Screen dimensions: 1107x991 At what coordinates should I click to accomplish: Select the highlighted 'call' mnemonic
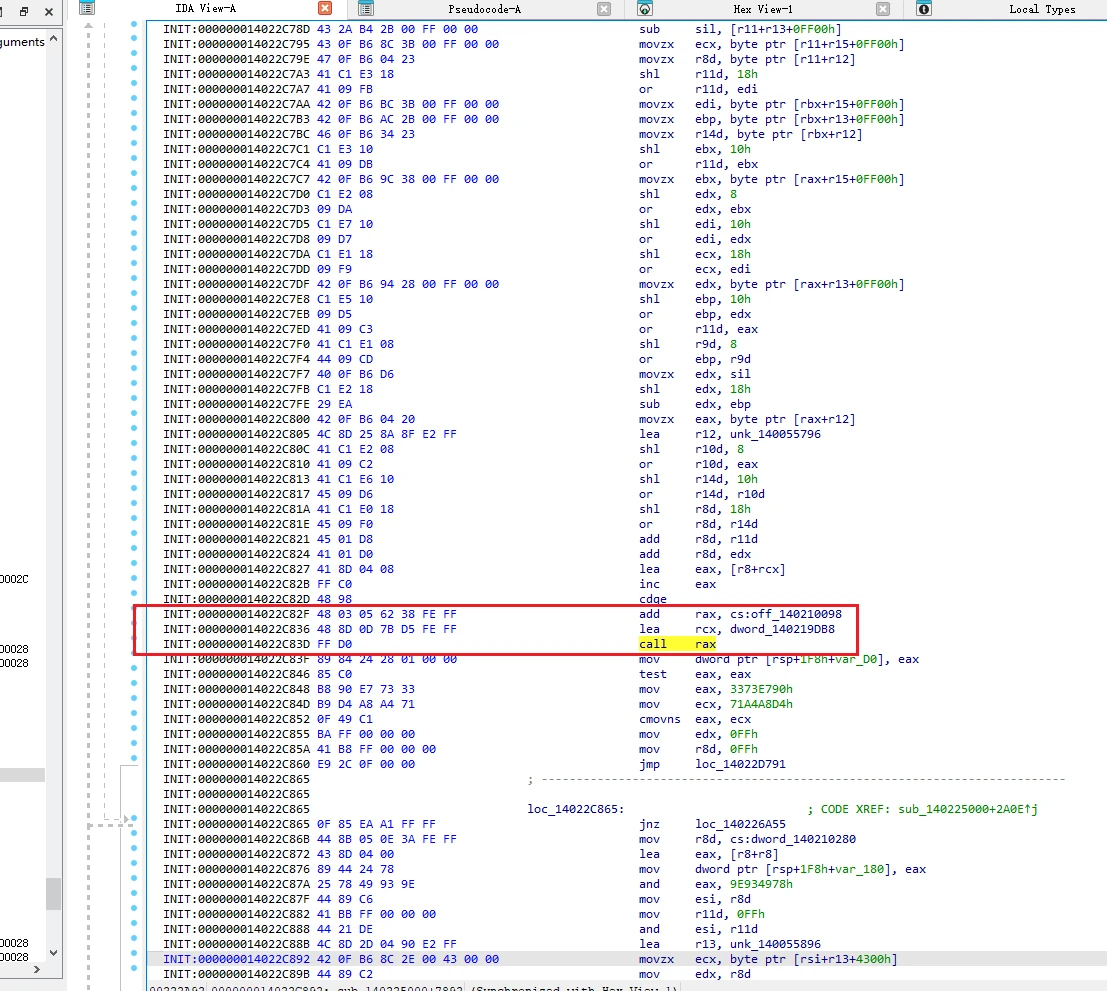(x=652, y=644)
